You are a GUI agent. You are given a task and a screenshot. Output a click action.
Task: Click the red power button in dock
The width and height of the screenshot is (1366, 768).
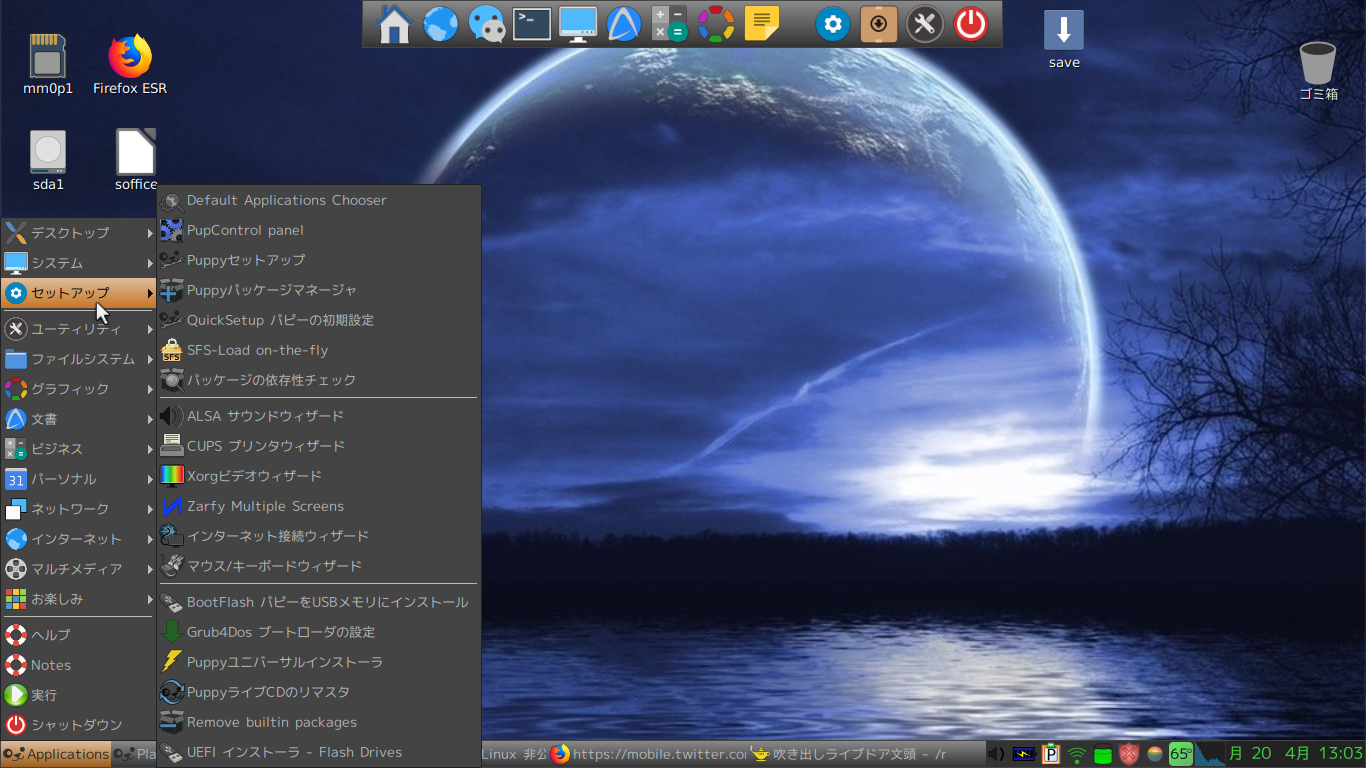[x=971, y=24]
